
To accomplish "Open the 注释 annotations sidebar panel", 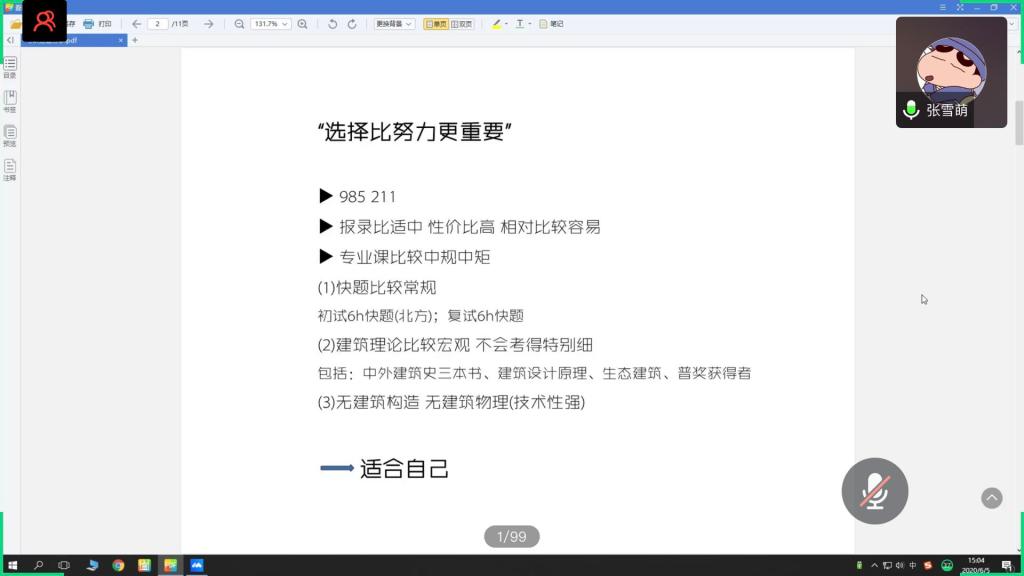I will (10, 169).
